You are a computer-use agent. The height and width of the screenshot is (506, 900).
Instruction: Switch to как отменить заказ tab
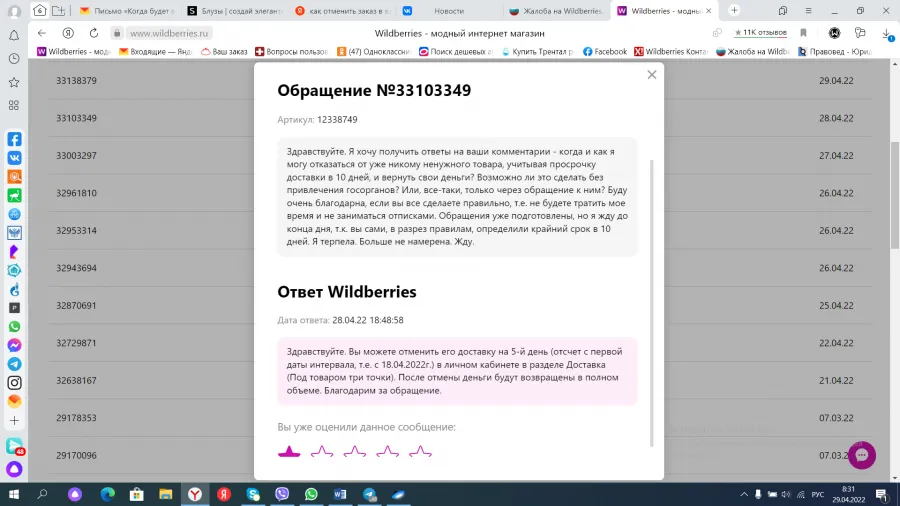[x=343, y=11]
